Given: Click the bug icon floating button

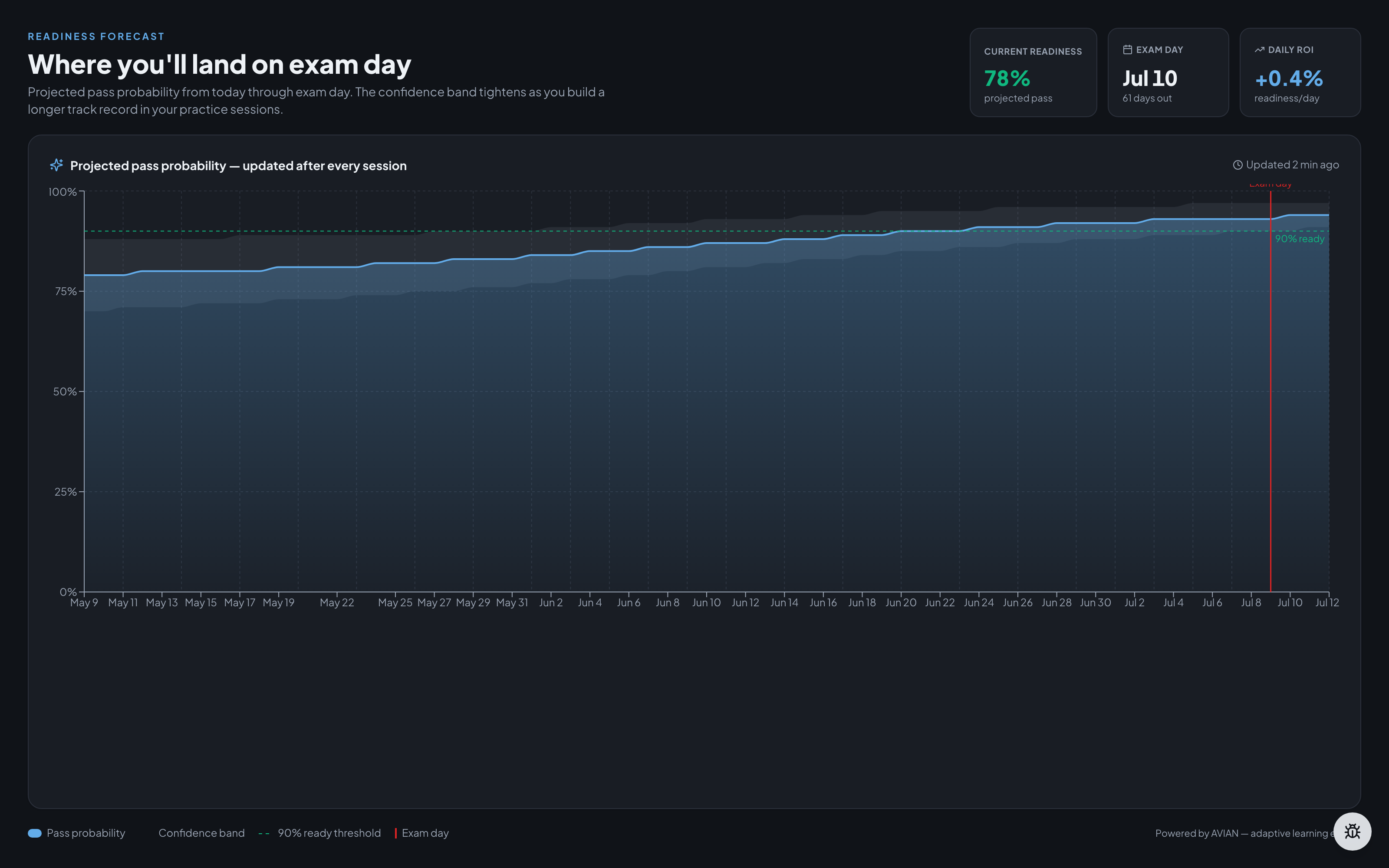Looking at the screenshot, I should pos(1352,831).
